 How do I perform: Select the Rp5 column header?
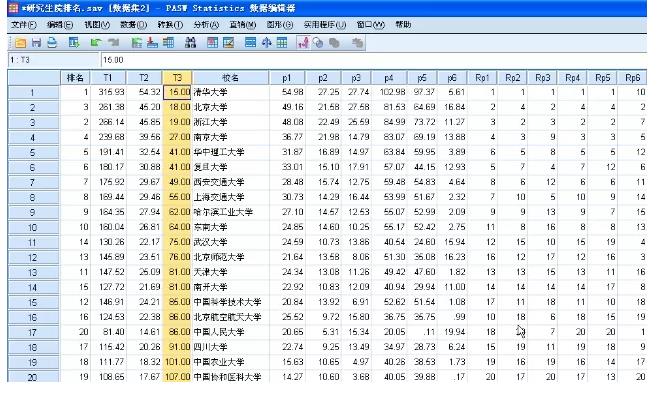click(602, 78)
